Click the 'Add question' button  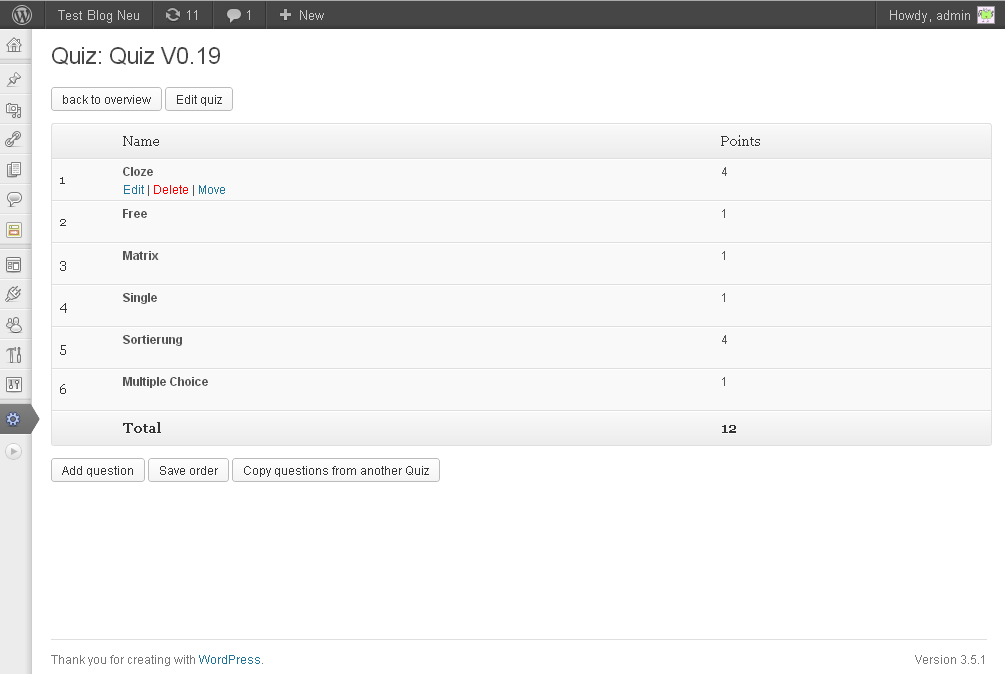click(98, 470)
